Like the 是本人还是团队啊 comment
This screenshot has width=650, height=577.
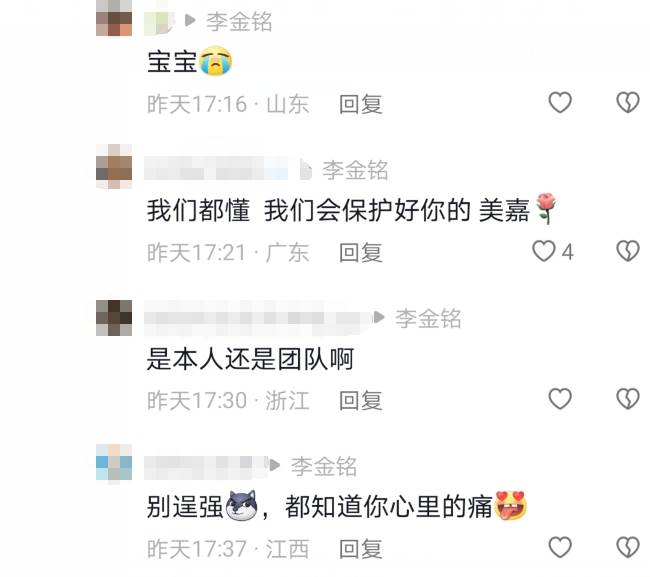coord(560,399)
